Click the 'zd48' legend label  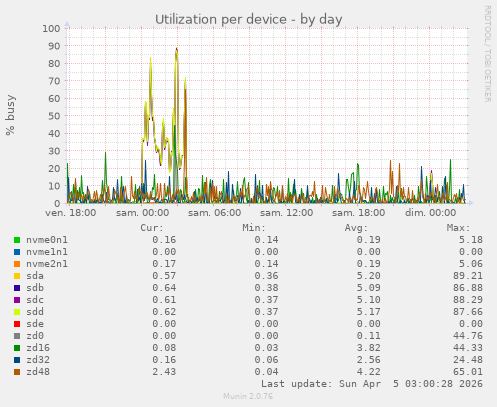pyautogui.click(x=38, y=372)
